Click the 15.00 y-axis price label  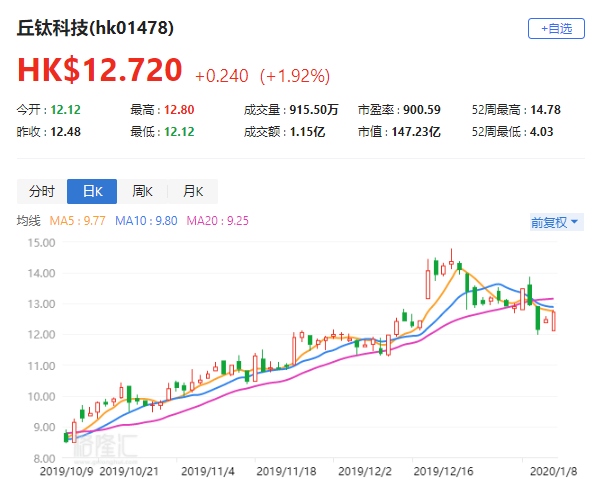(x=42, y=242)
